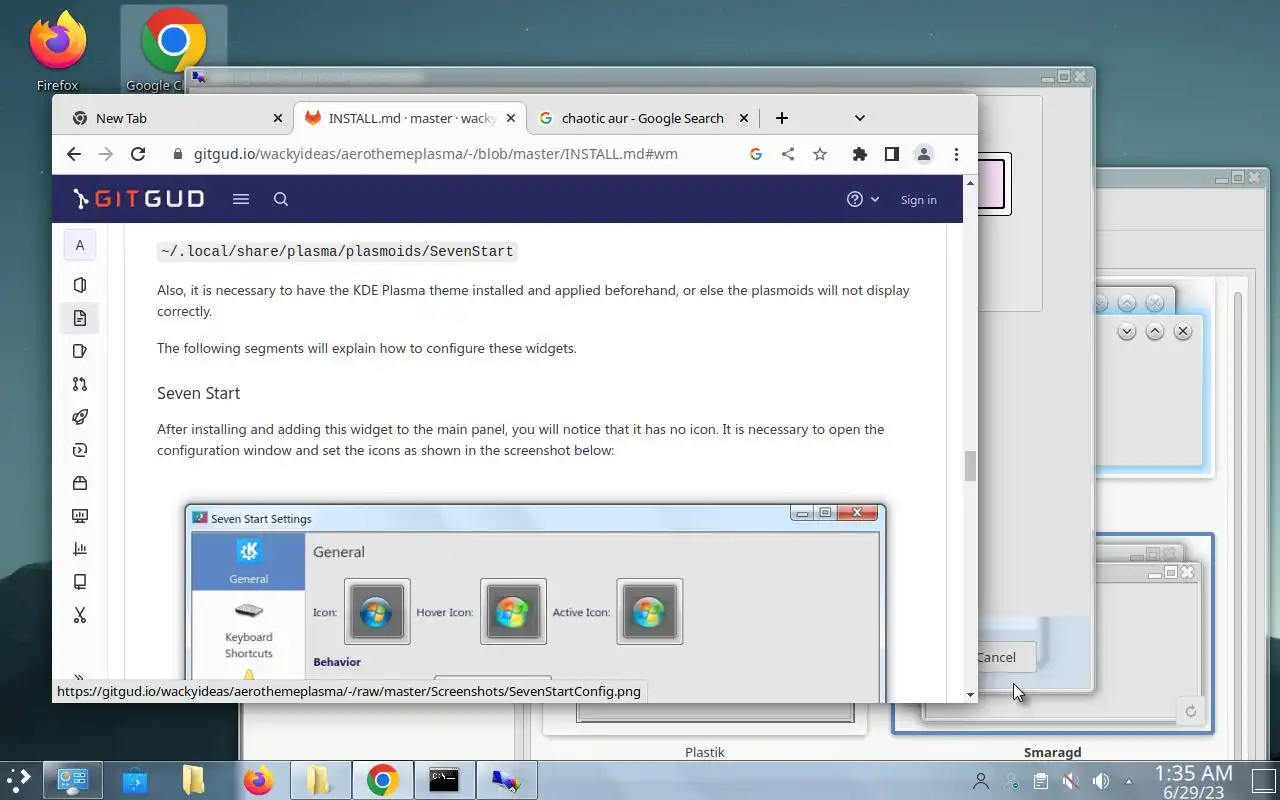Screen dimensions: 1280x800
Task: Open Snippets scissors icon in sidebar
Action: [x=80, y=615]
